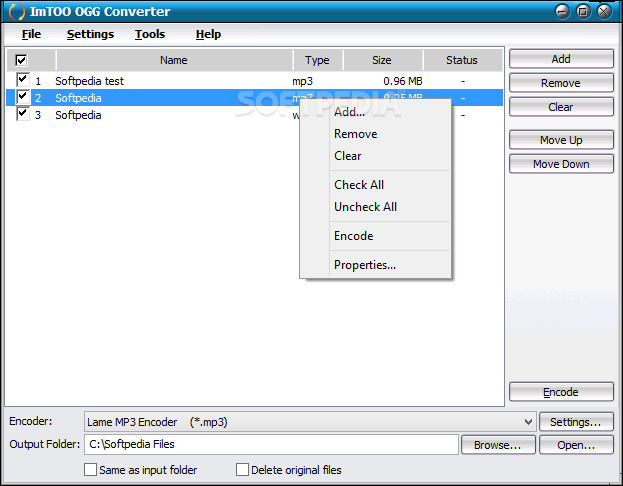Click the ImTOO OGG Converter app icon
623x486 pixels.
[16, 12]
